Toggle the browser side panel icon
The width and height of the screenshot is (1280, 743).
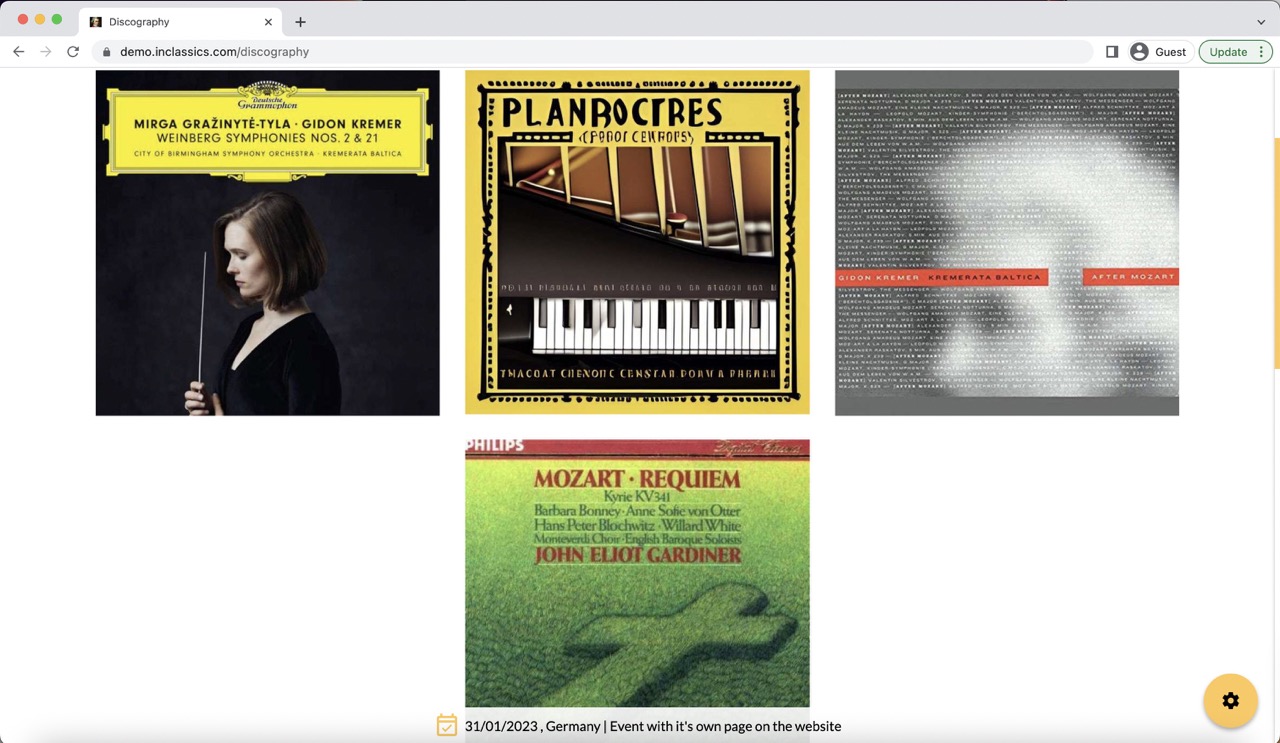click(1112, 52)
